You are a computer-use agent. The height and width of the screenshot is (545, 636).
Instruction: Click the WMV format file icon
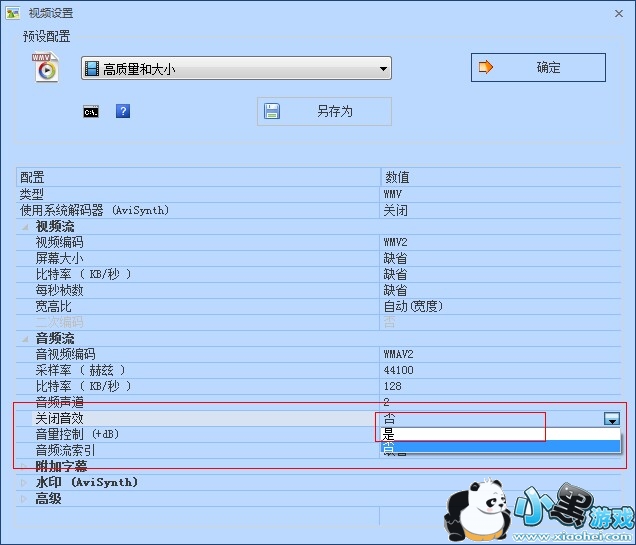coord(46,68)
